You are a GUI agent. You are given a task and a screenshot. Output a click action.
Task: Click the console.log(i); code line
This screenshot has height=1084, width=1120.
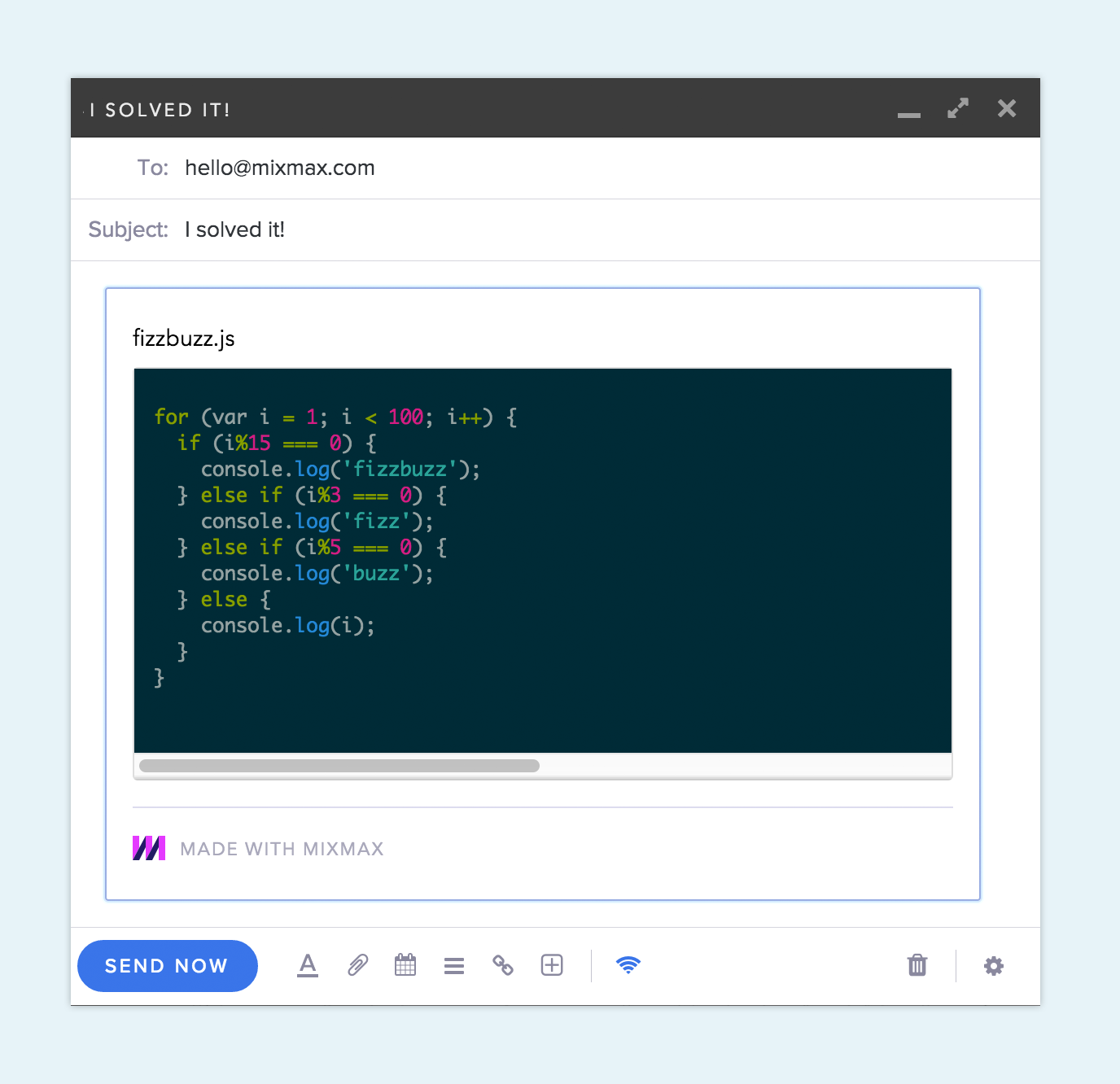coord(288,626)
